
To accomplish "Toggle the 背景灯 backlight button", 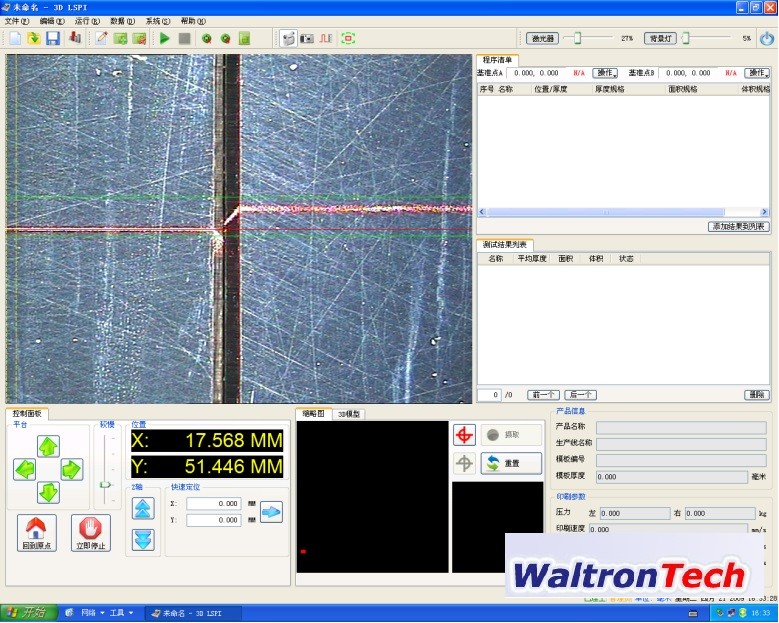I will (660, 38).
